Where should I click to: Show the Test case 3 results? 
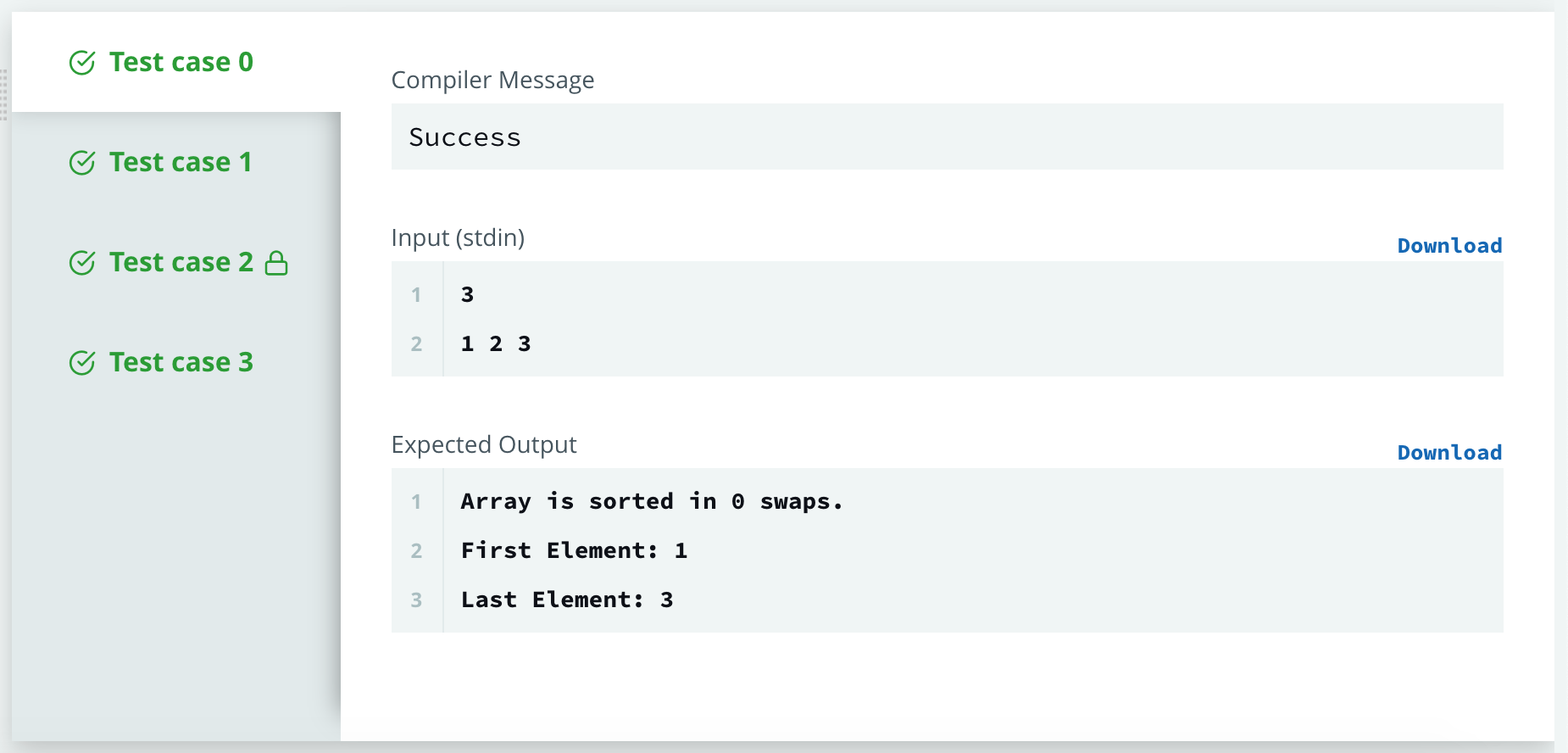pos(176,362)
